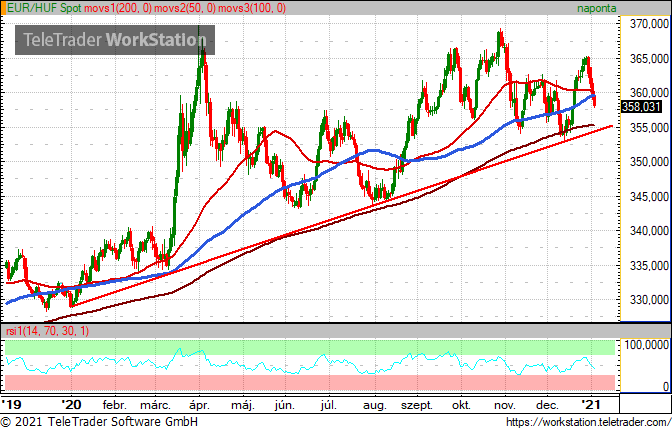Click the ápr. date axis label
Image resolution: width=672 pixels, height=431 pixels.
pyautogui.click(x=199, y=405)
